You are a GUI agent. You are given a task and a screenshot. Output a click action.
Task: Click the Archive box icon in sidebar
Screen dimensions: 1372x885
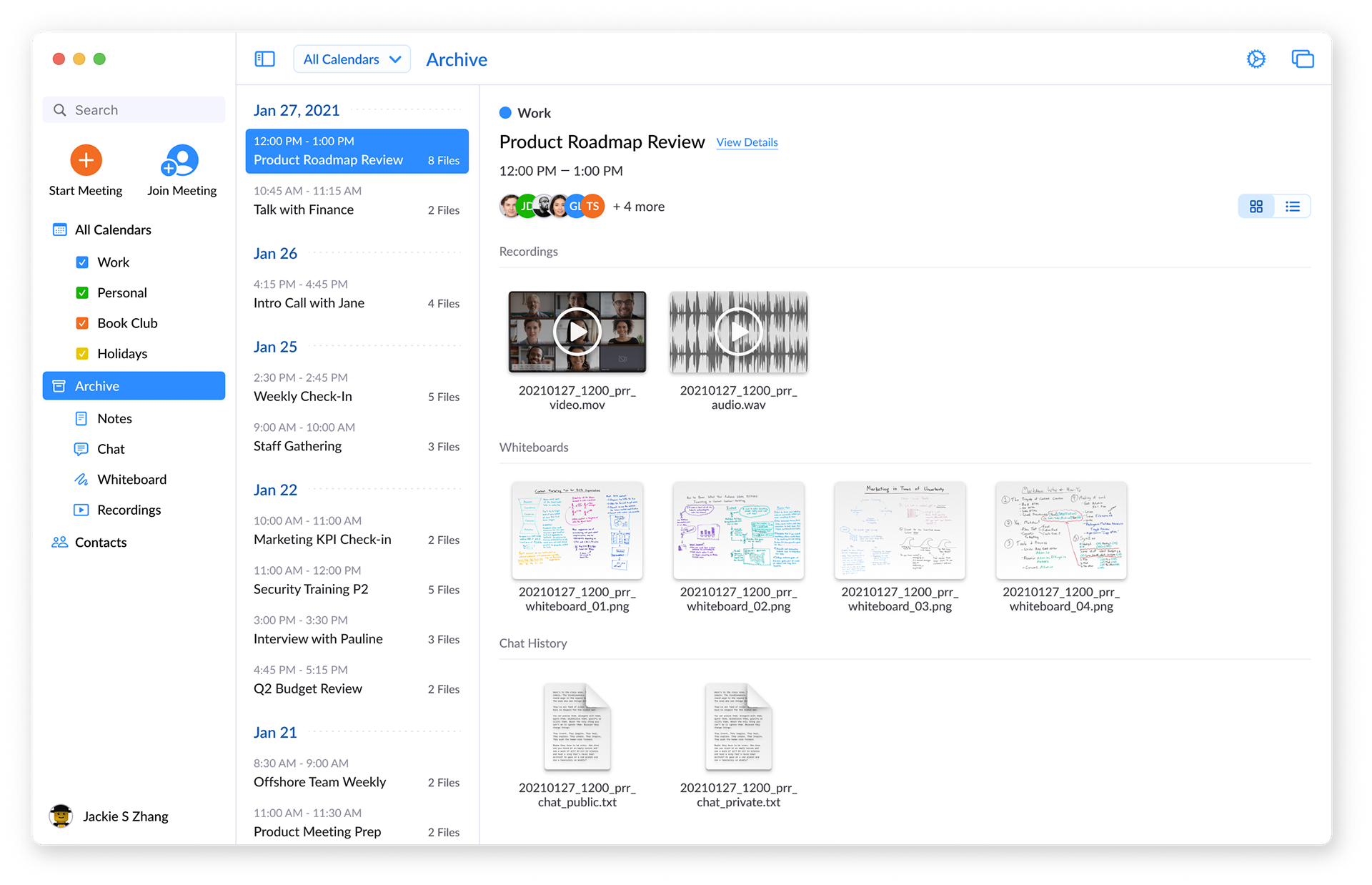[x=59, y=386]
